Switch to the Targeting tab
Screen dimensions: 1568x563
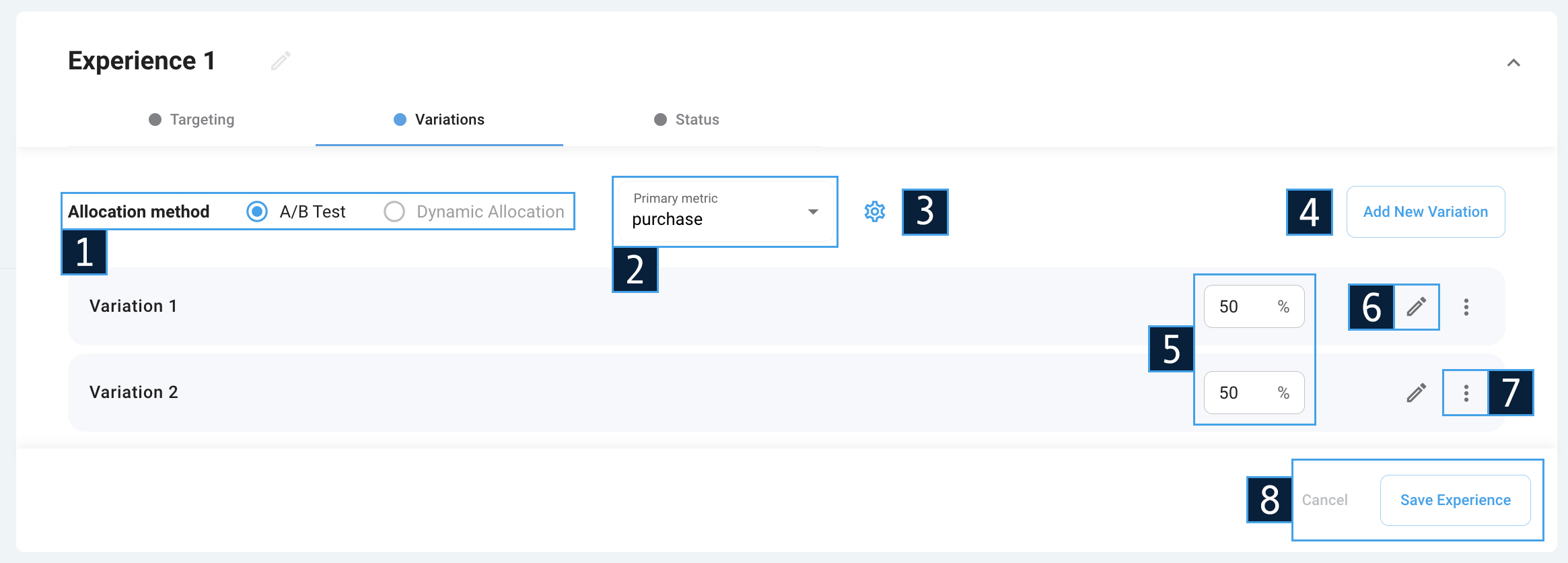pos(192,119)
